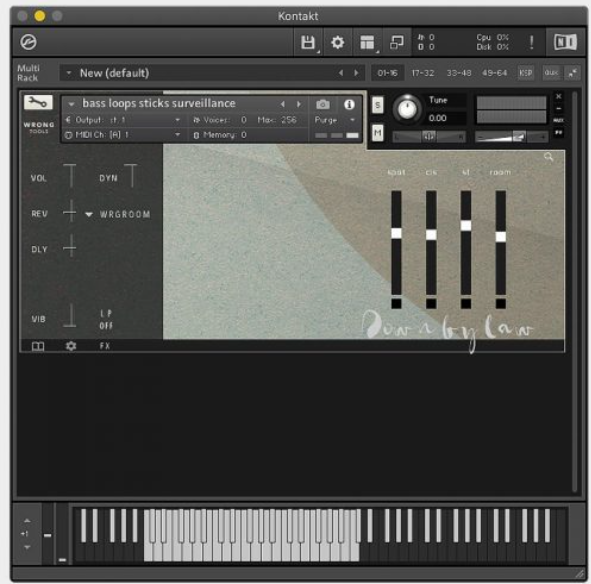The image size is (591, 584).
Task: Click the aux rack header button
Action: 551,73
